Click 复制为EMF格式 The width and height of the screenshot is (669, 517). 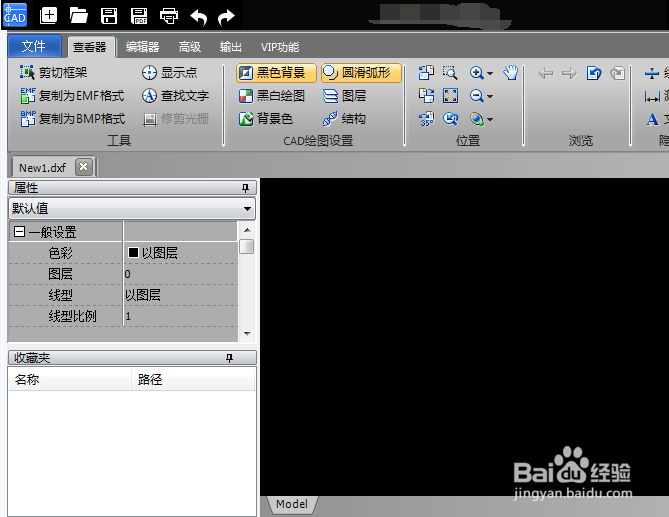[73, 96]
